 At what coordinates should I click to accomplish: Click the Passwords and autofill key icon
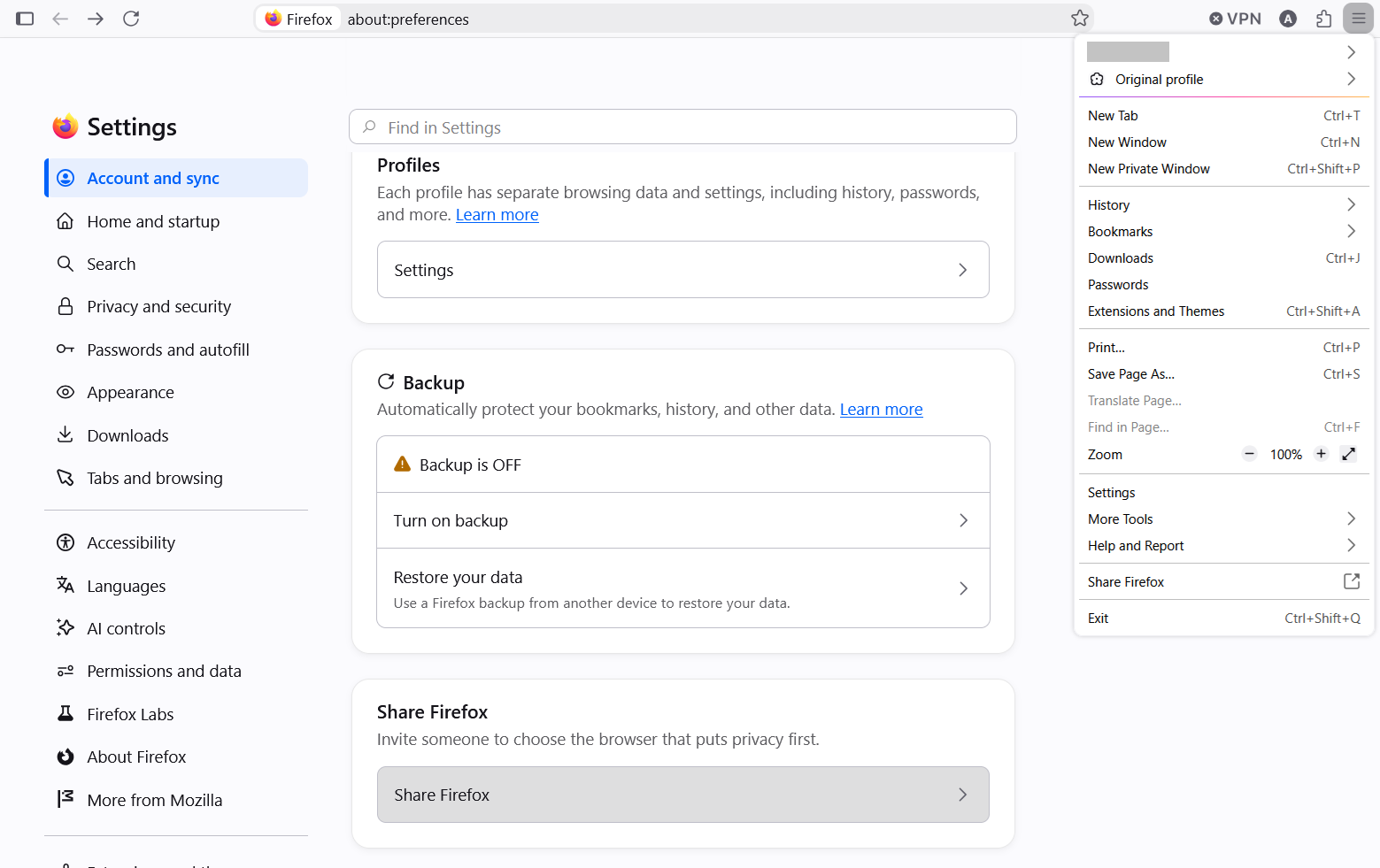pyautogui.click(x=66, y=350)
